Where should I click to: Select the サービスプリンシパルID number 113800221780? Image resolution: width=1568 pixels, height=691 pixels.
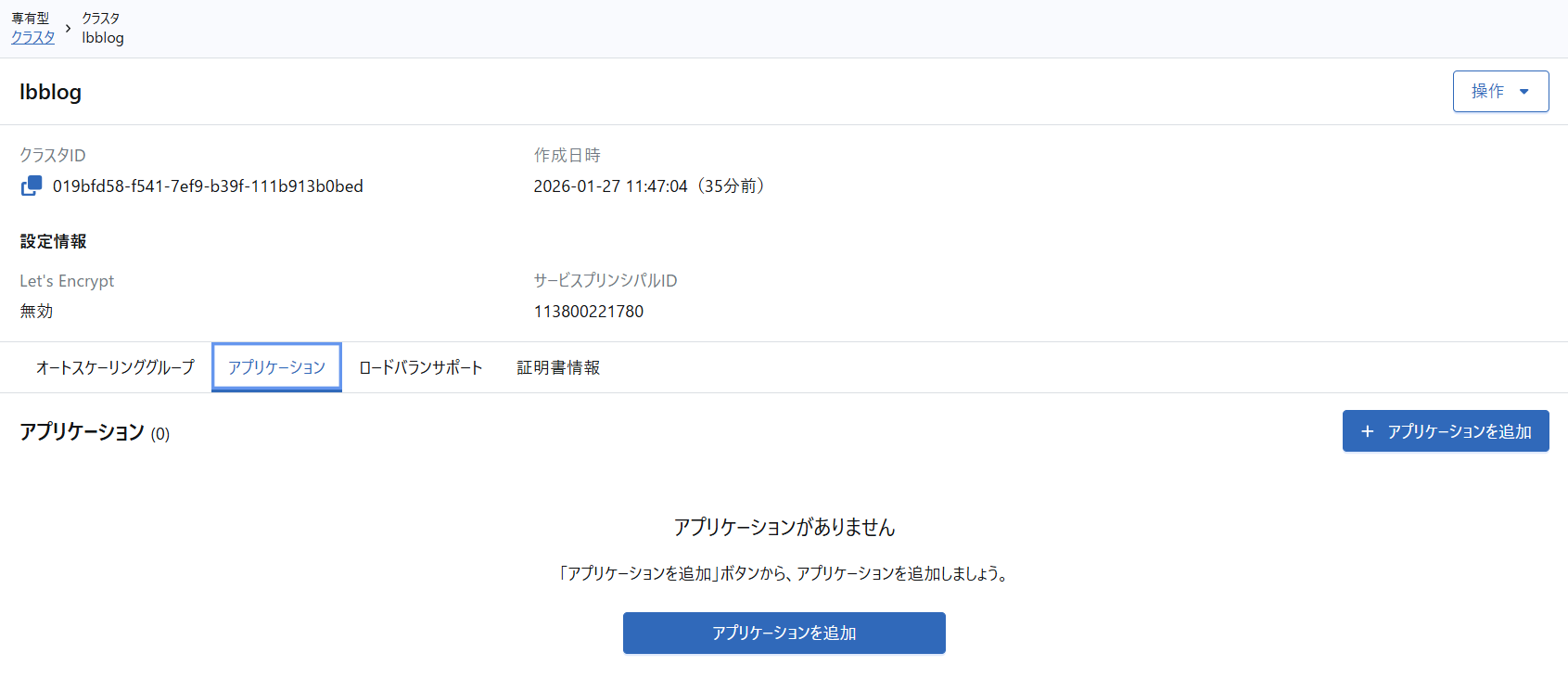tap(588, 311)
